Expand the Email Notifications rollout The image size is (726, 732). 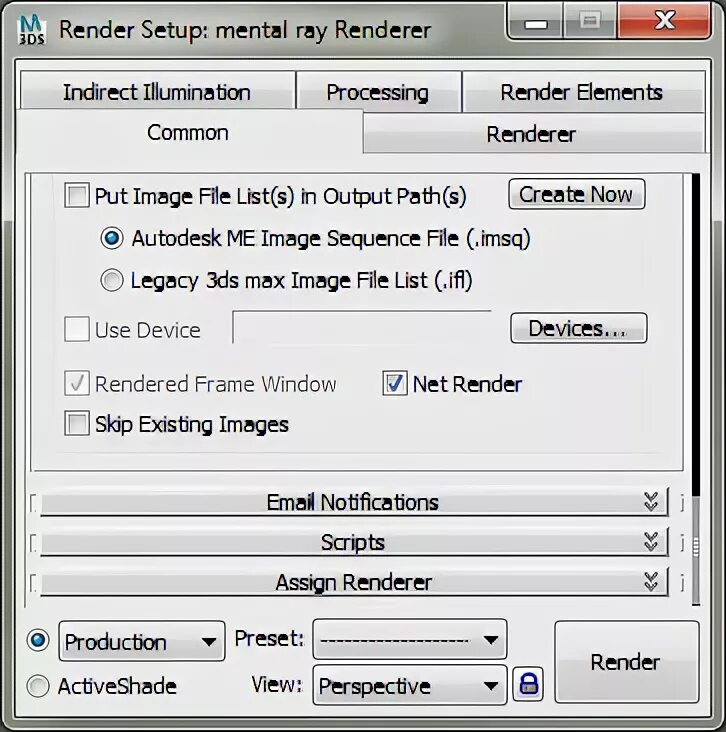click(x=354, y=502)
